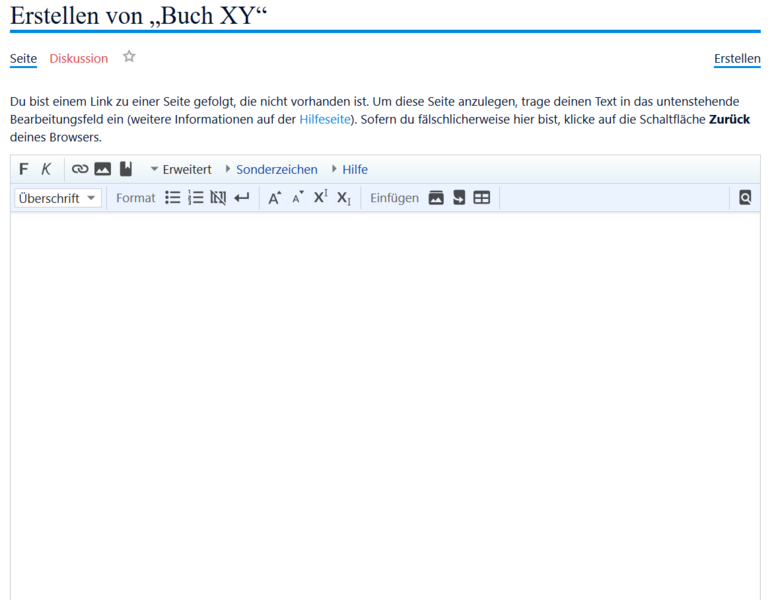Image resolution: width=774 pixels, height=600 pixels.
Task: Toggle superscript formatting
Action: pos(320,197)
